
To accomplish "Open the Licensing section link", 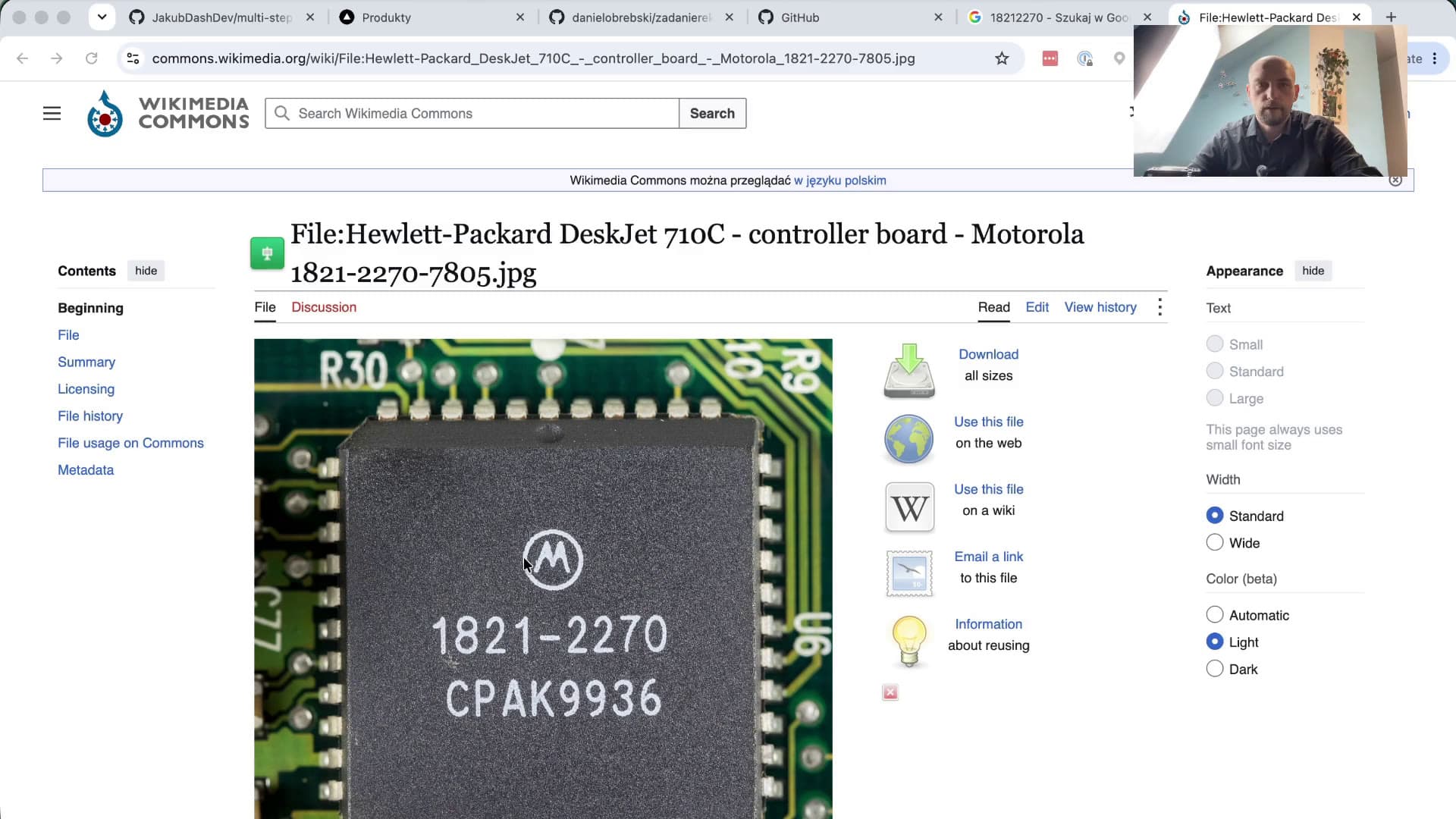I will 86,389.
